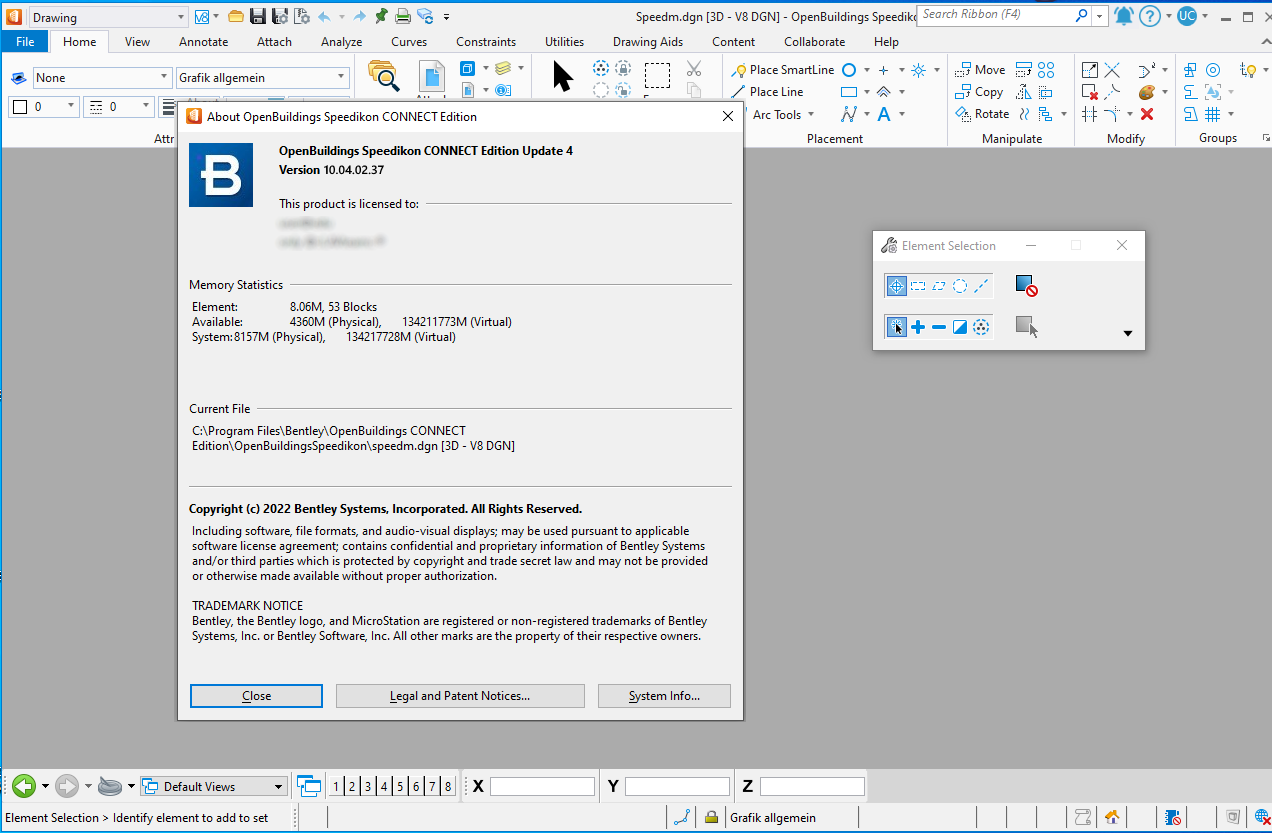This screenshot has width=1272, height=833.
Task: Click the About dialog title bar X
Action: point(728,116)
